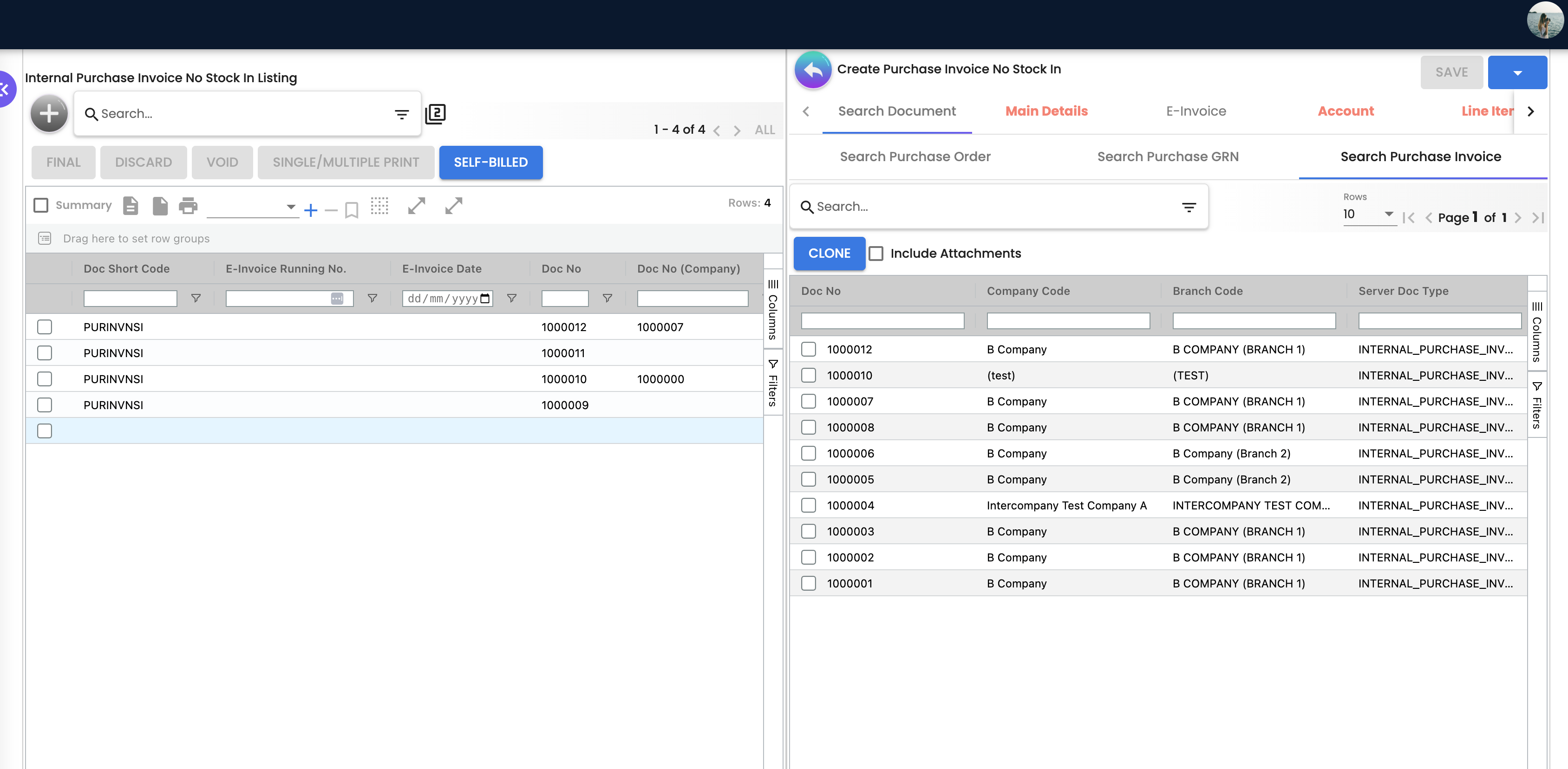Click the CLONE button
The width and height of the screenshot is (1568, 769).
(830, 254)
